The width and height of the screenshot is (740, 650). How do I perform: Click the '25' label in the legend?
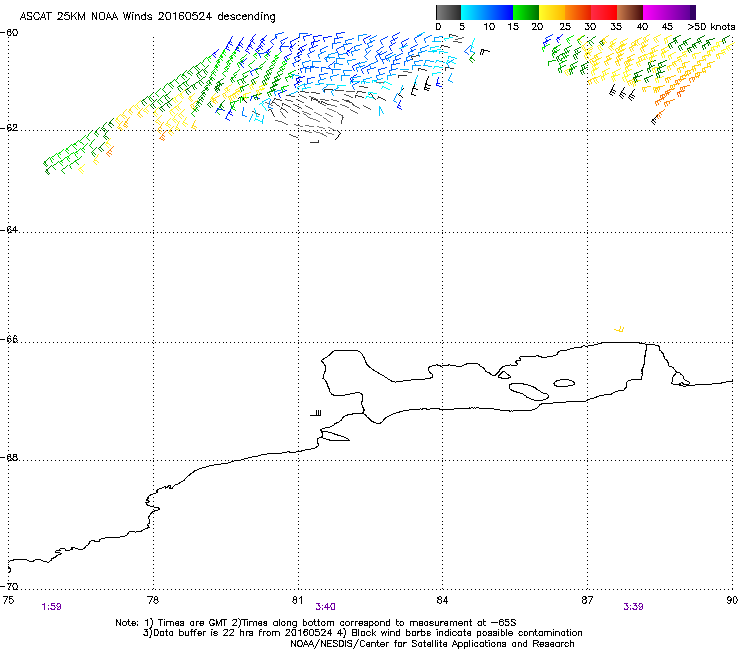(565, 27)
